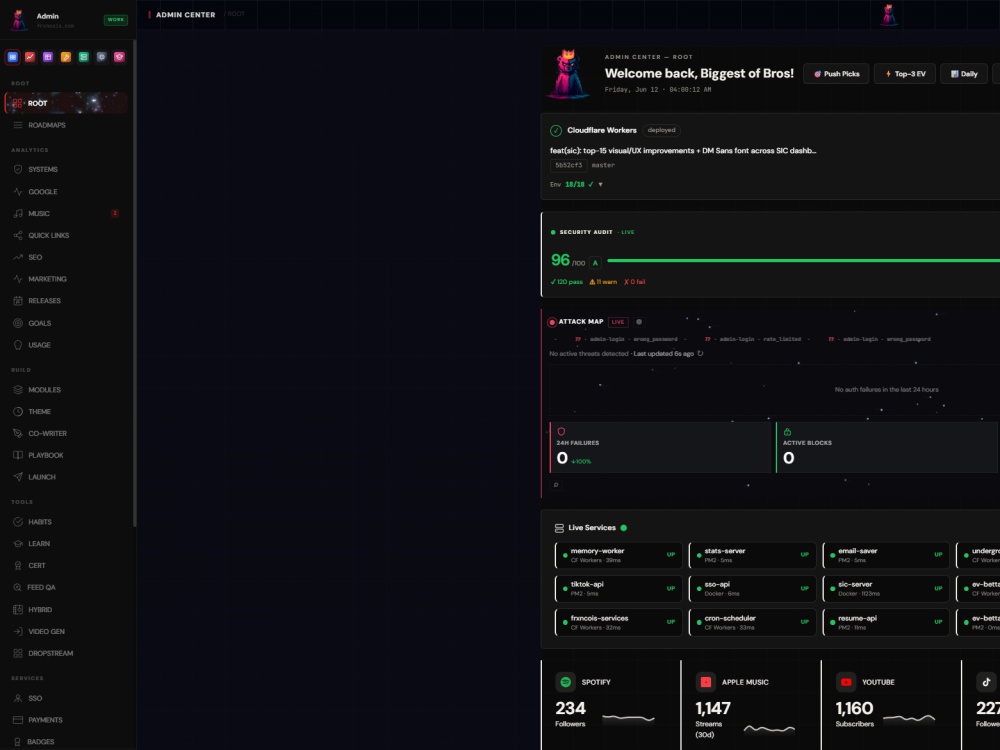
Task: Open SSO under Services
Action: [66, 698]
